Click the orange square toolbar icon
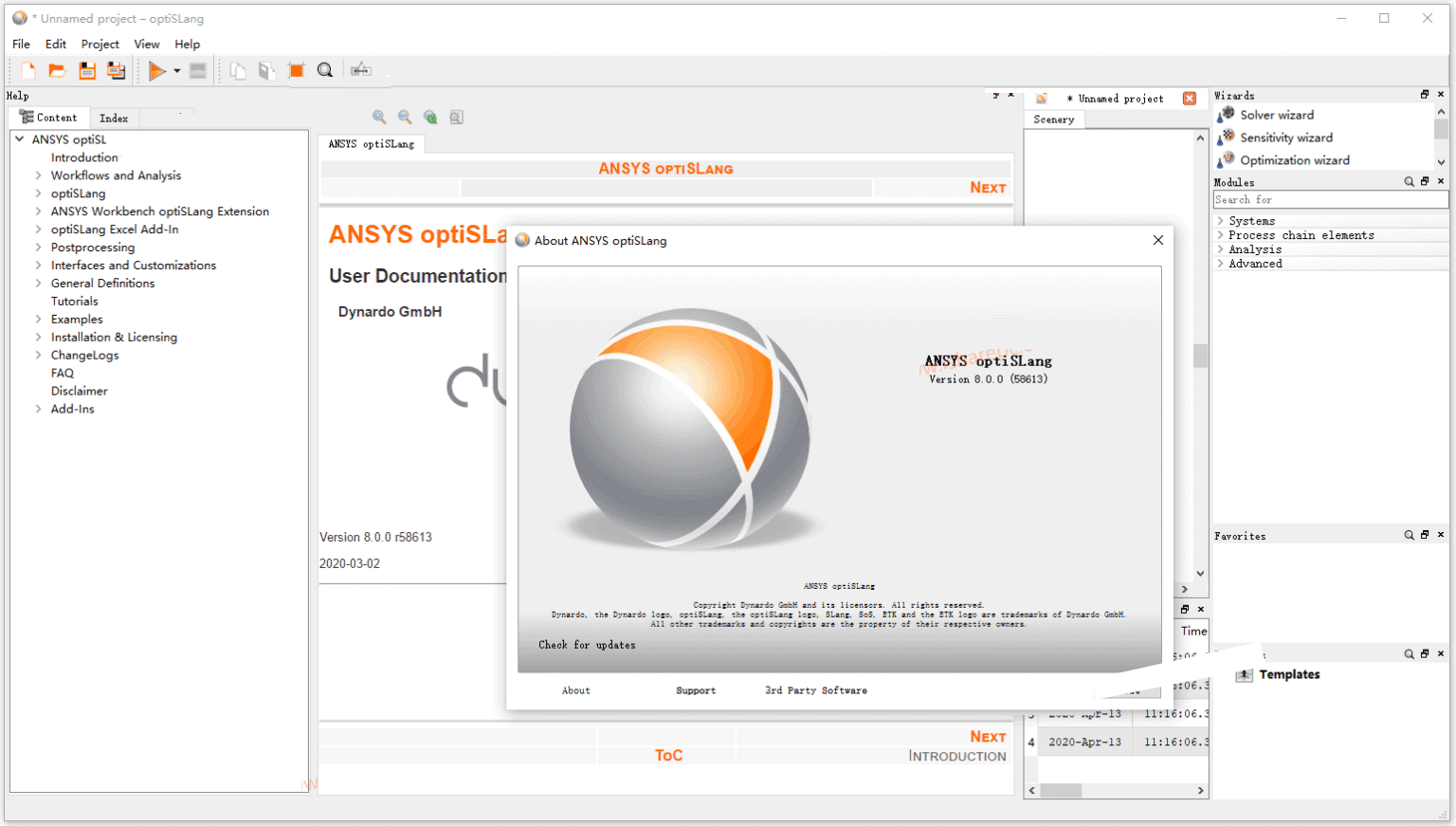The image size is (1456, 826). pos(296,70)
